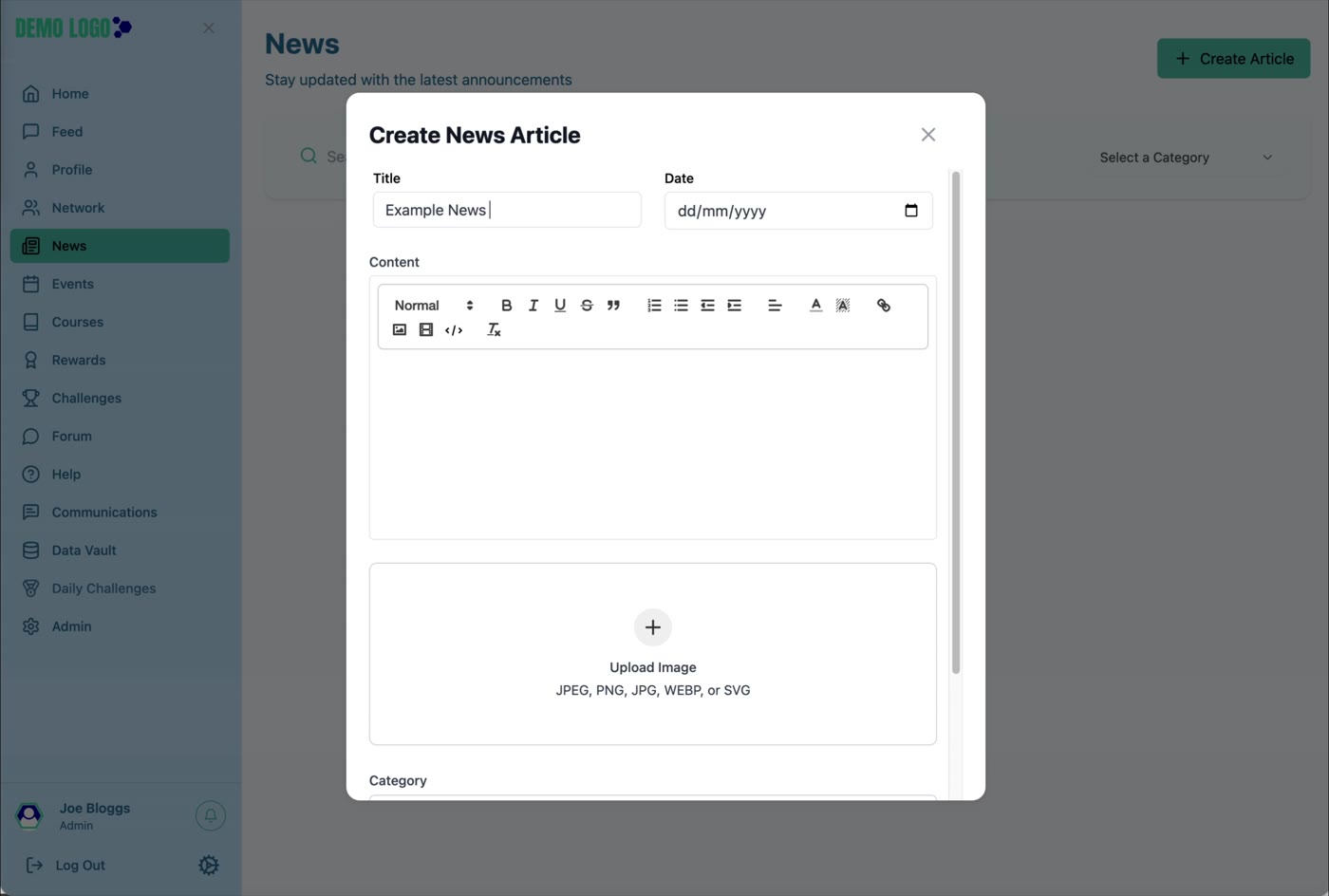Image resolution: width=1329 pixels, height=896 pixels.
Task: Open Help in sidebar
Action: (x=120, y=475)
